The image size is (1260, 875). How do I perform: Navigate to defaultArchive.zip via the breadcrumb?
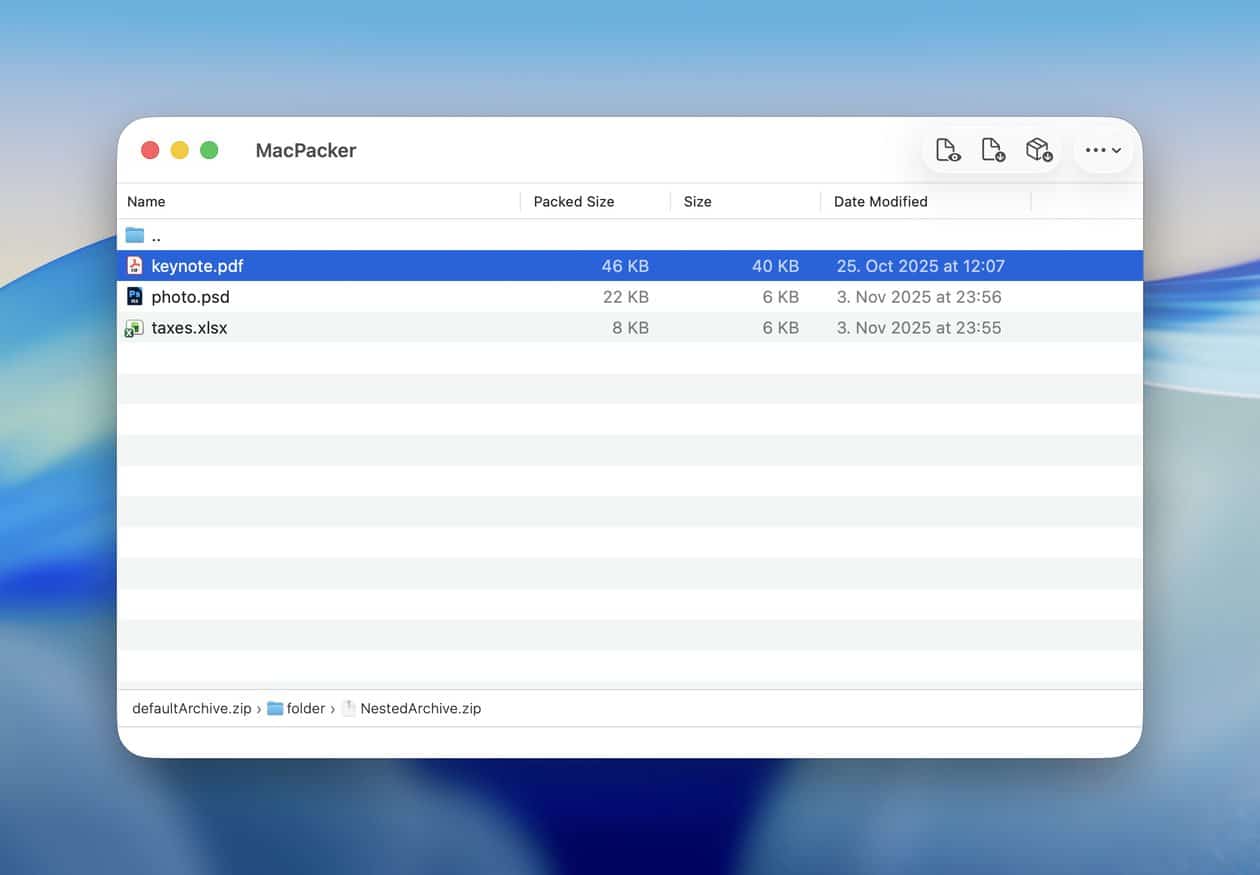[190, 708]
